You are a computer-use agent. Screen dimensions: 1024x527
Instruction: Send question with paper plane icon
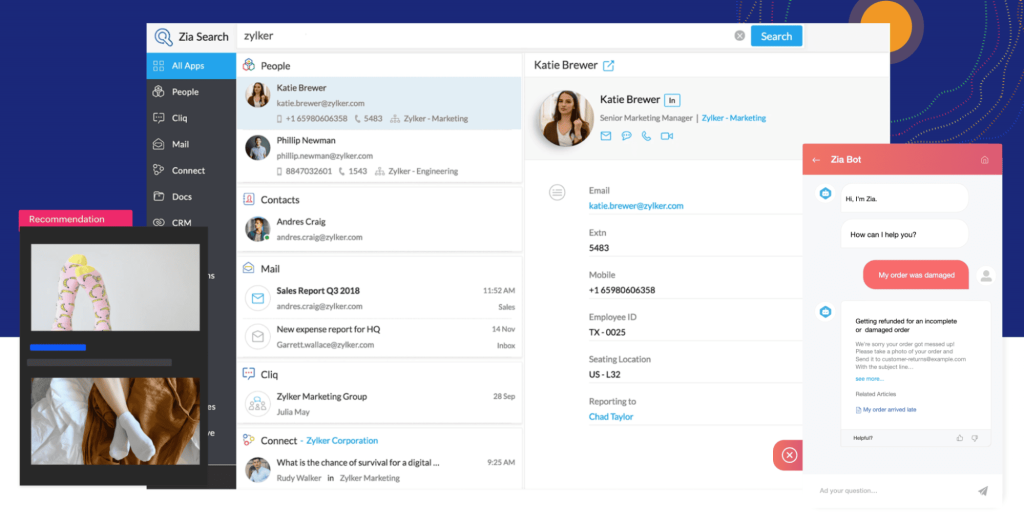[983, 490]
